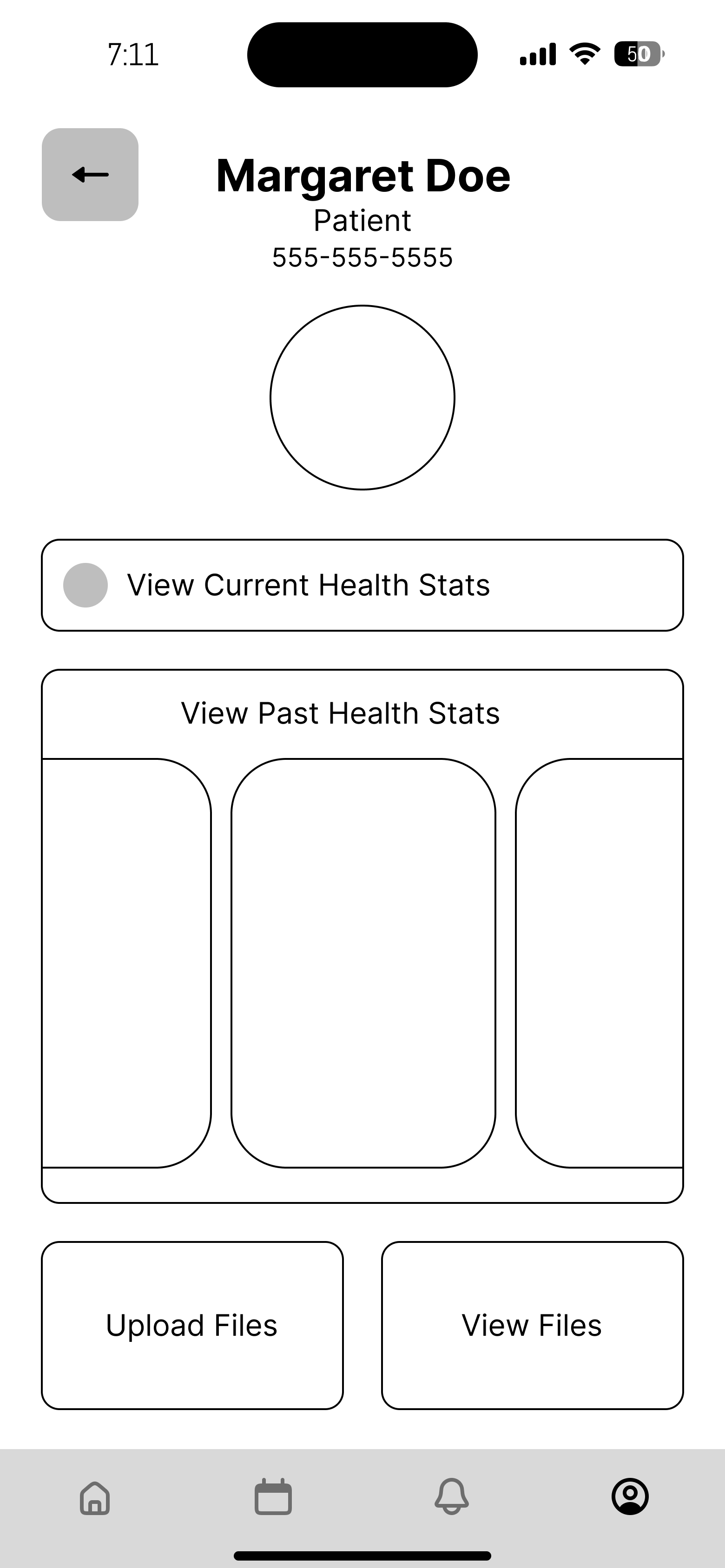Tap the back arrow button
Screen dimensions: 725x1568
[90, 175]
